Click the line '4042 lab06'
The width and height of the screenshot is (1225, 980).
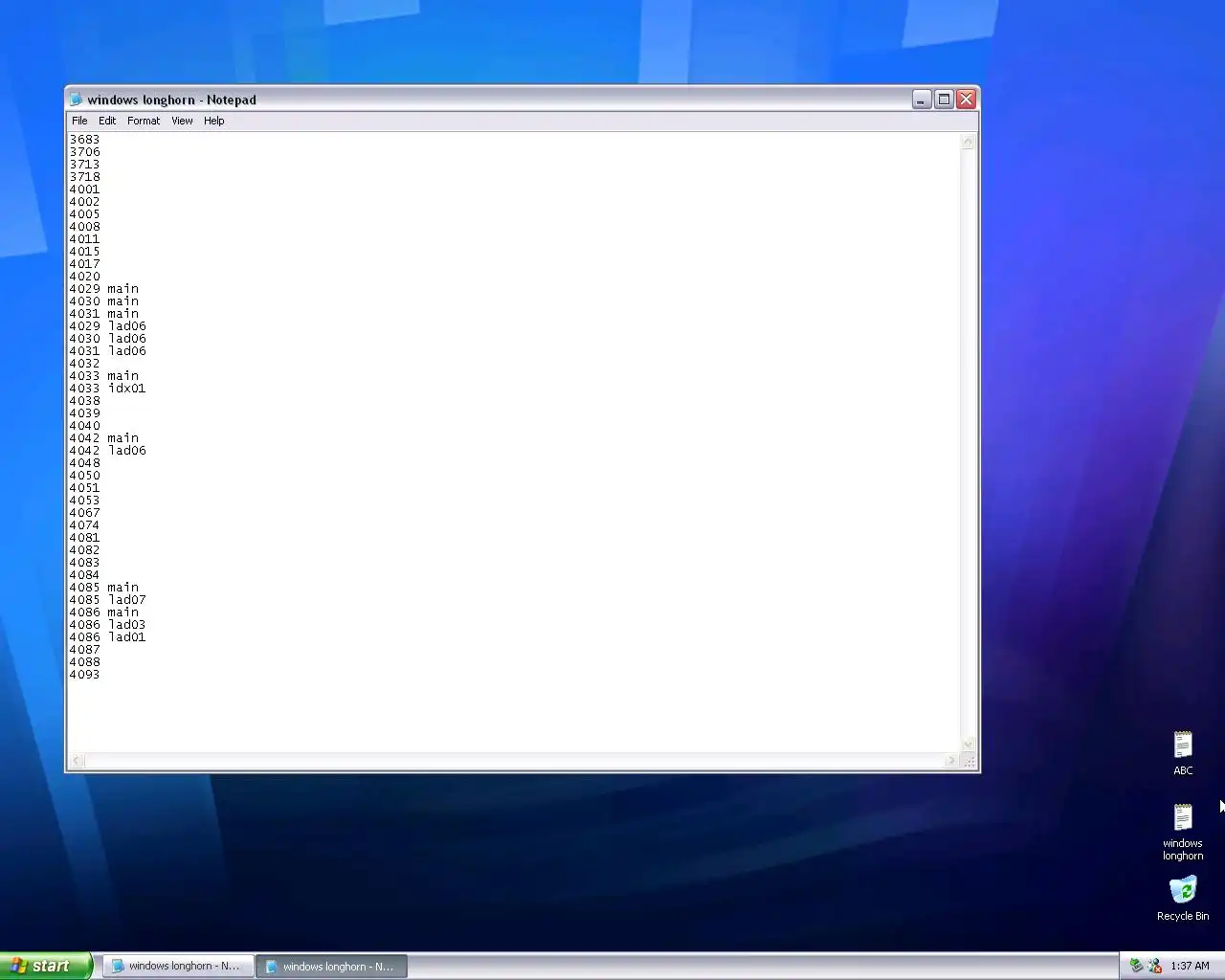pos(107,451)
